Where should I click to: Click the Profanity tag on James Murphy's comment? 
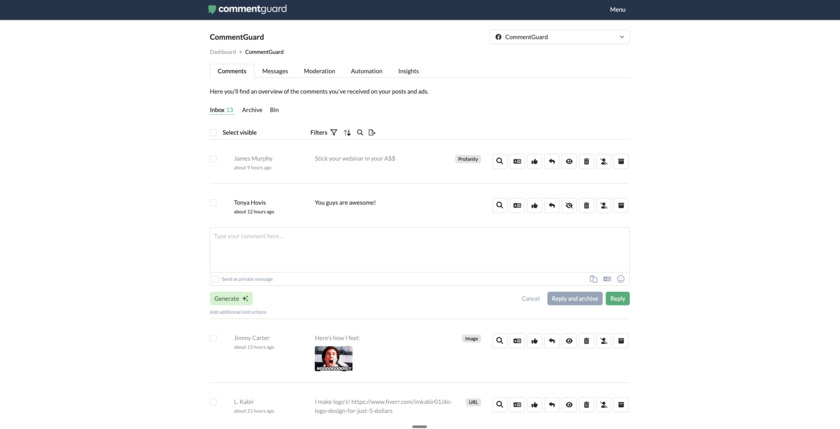(x=468, y=159)
